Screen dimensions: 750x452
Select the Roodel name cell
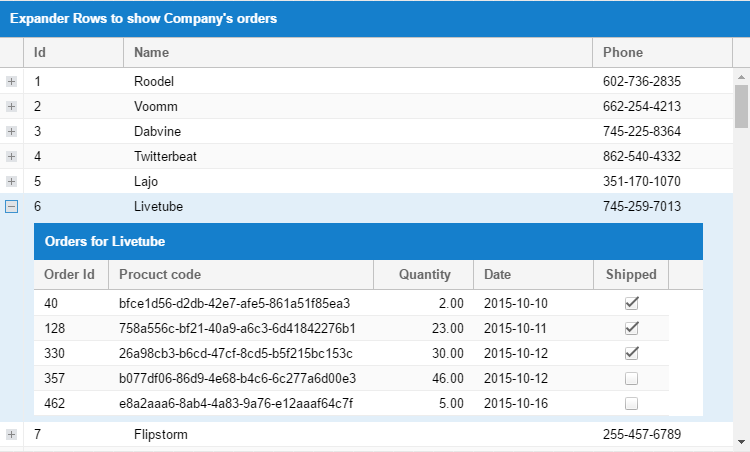358,81
